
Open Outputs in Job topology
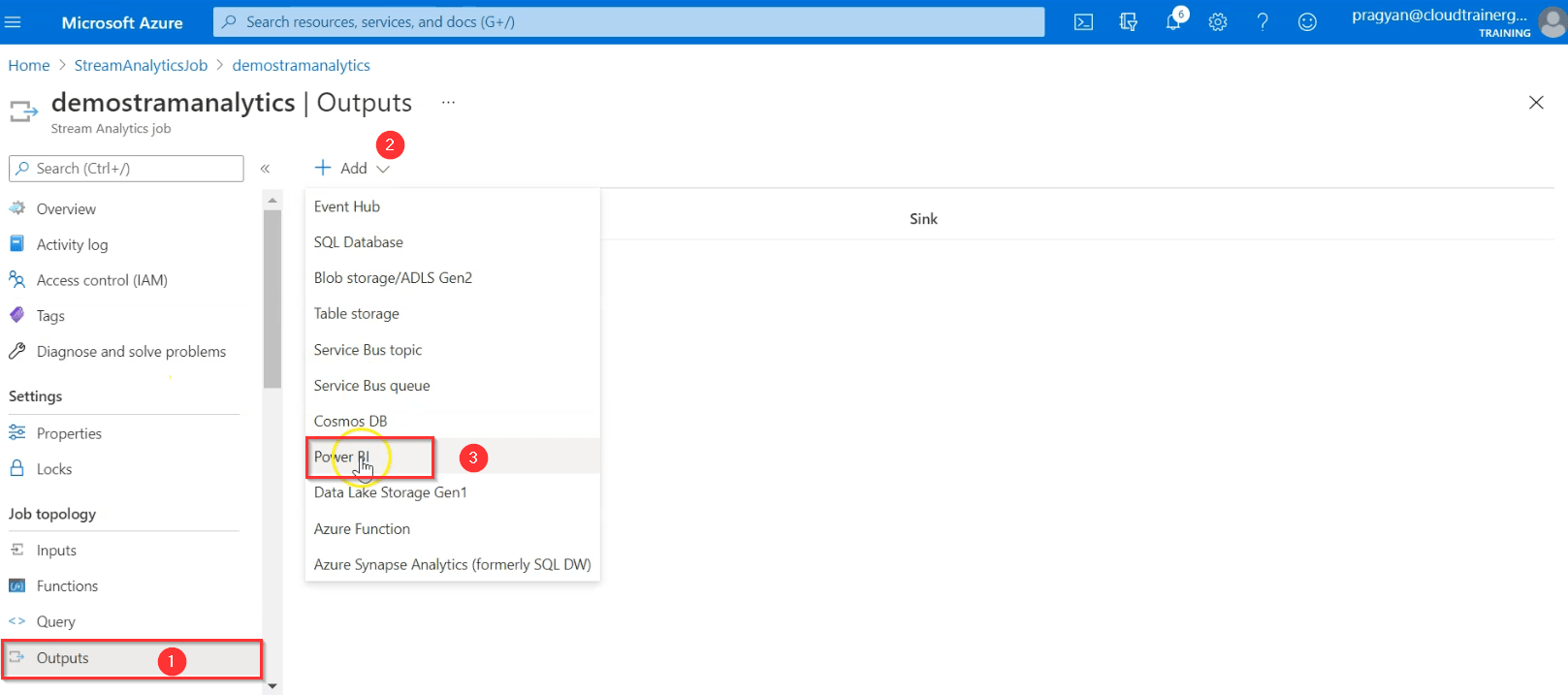[x=63, y=658]
